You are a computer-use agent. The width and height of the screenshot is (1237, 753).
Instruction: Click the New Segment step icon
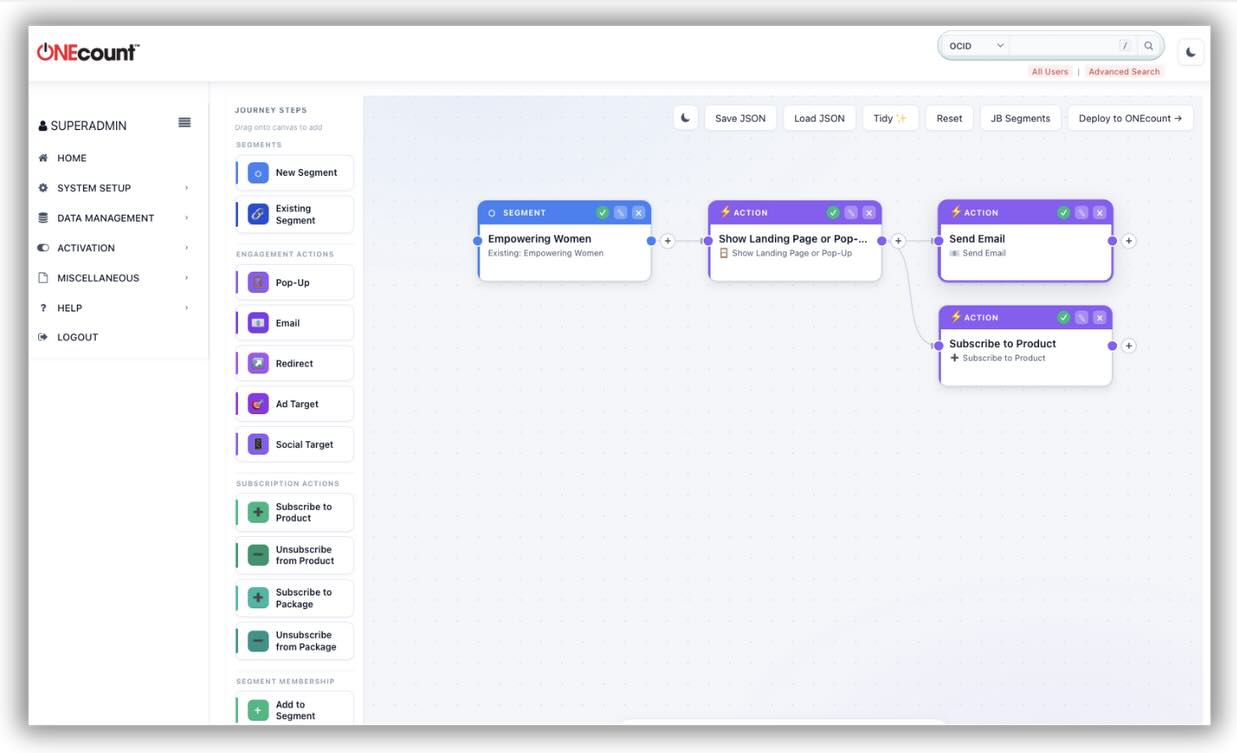pos(258,173)
